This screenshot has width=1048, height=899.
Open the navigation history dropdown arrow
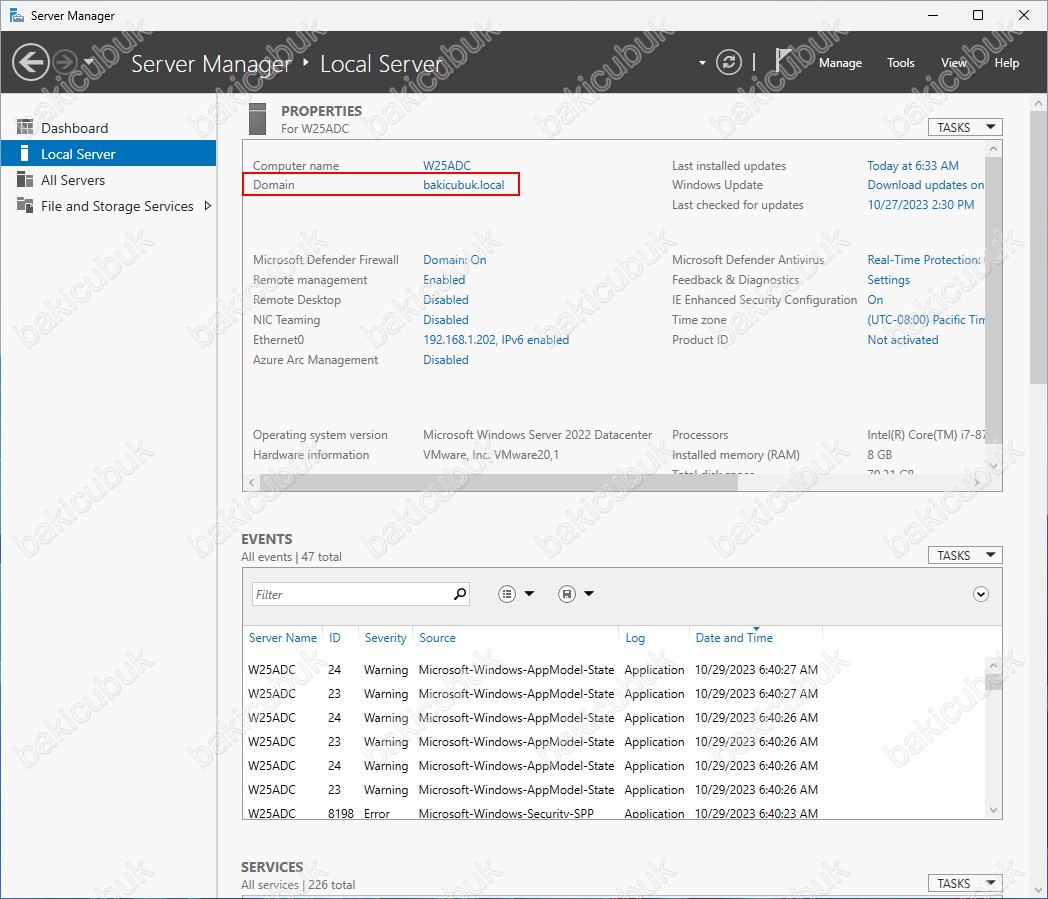(x=89, y=61)
